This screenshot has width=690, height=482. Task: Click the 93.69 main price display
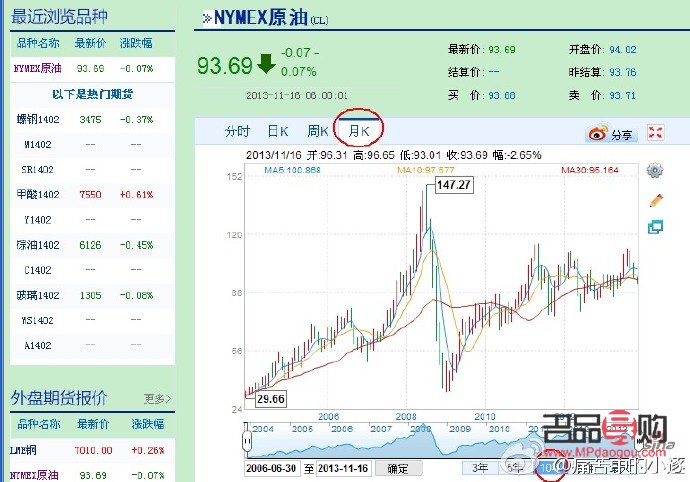224,66
